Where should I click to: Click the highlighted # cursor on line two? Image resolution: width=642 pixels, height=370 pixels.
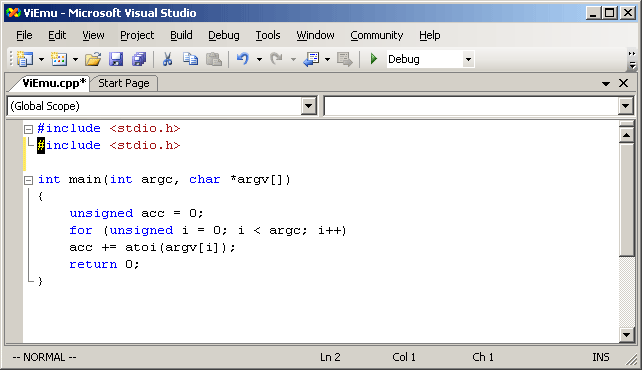[41, 145]
